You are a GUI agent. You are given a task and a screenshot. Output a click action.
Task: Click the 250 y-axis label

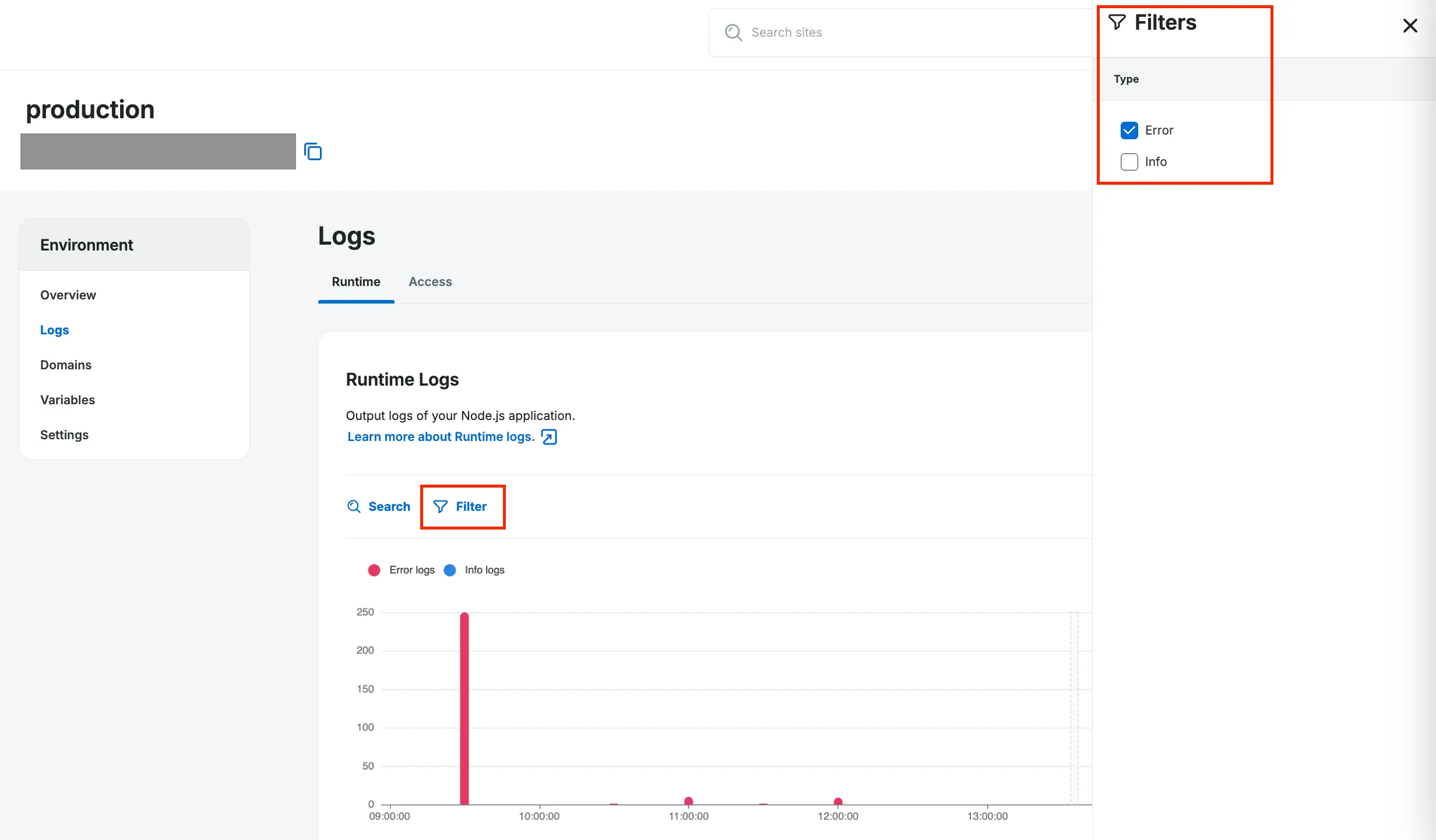pos(365,612)
